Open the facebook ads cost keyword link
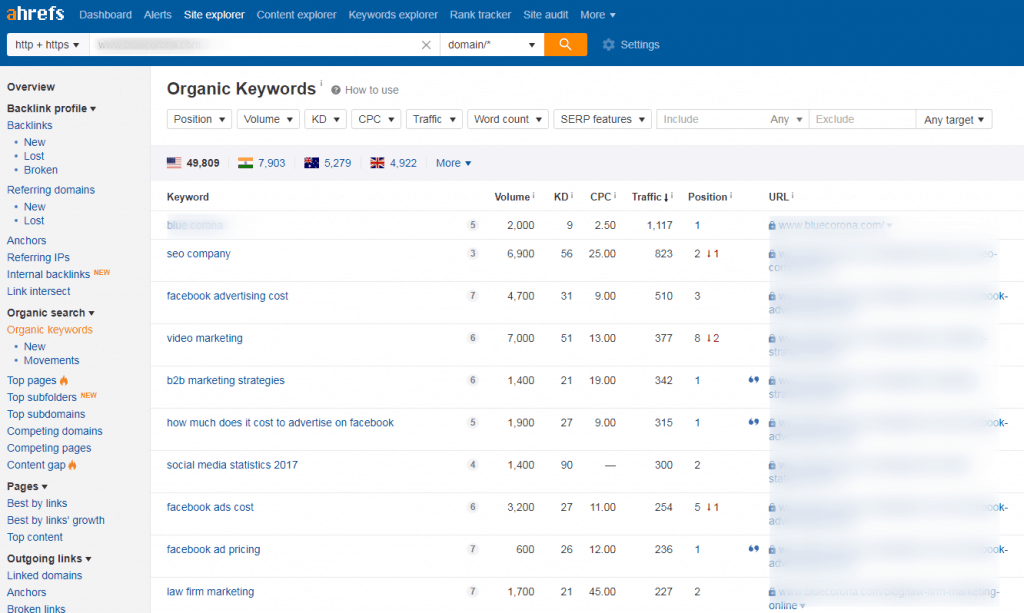The height and width of the screenshot is (613, 1024). (x=210, y=507)
